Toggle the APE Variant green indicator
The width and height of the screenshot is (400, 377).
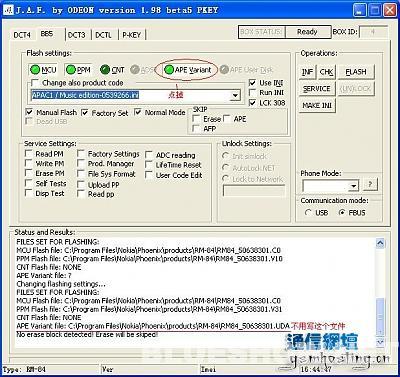[x=169, y=70]
